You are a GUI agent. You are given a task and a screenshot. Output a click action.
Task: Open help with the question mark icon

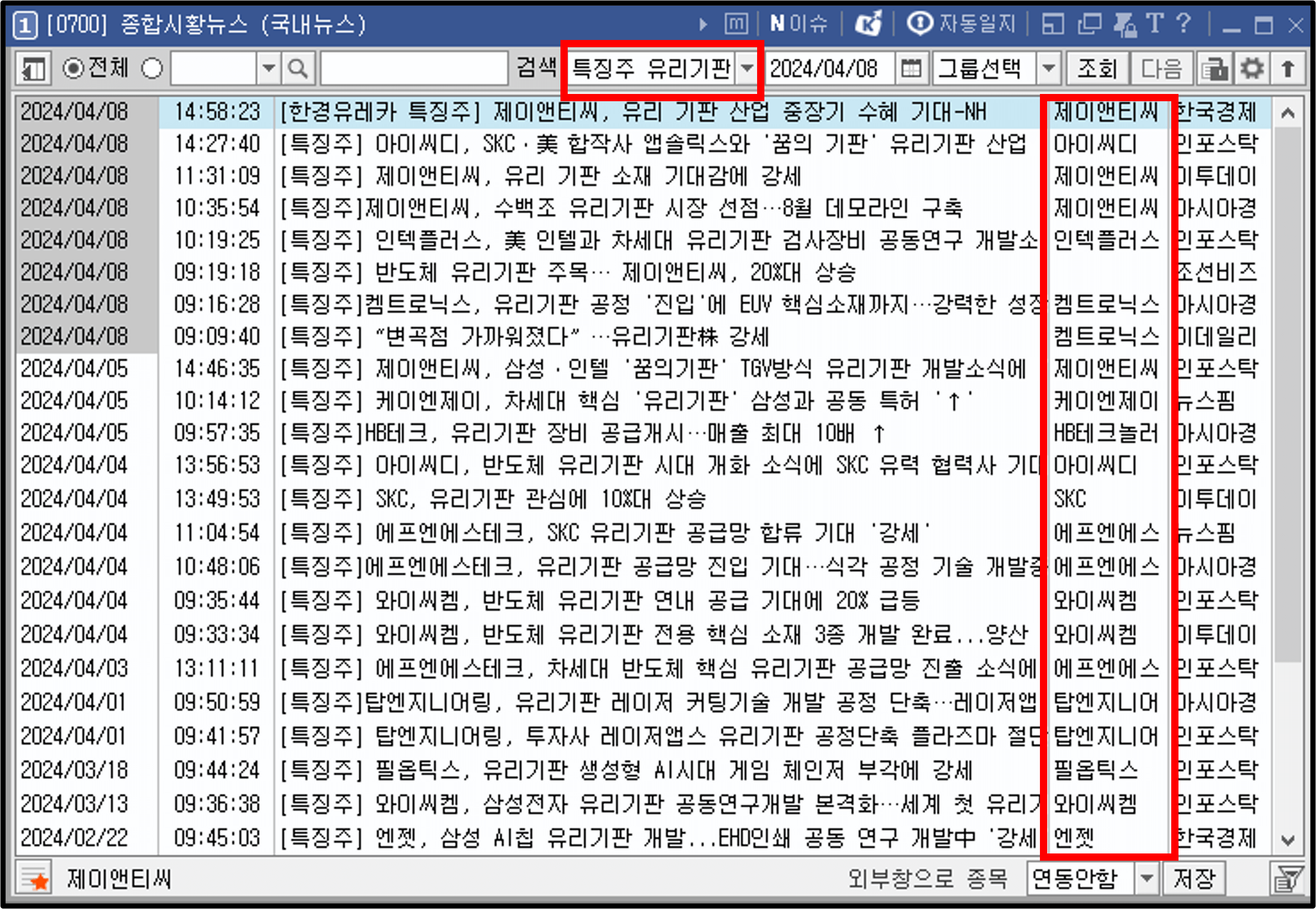(x=1184, y=24)
